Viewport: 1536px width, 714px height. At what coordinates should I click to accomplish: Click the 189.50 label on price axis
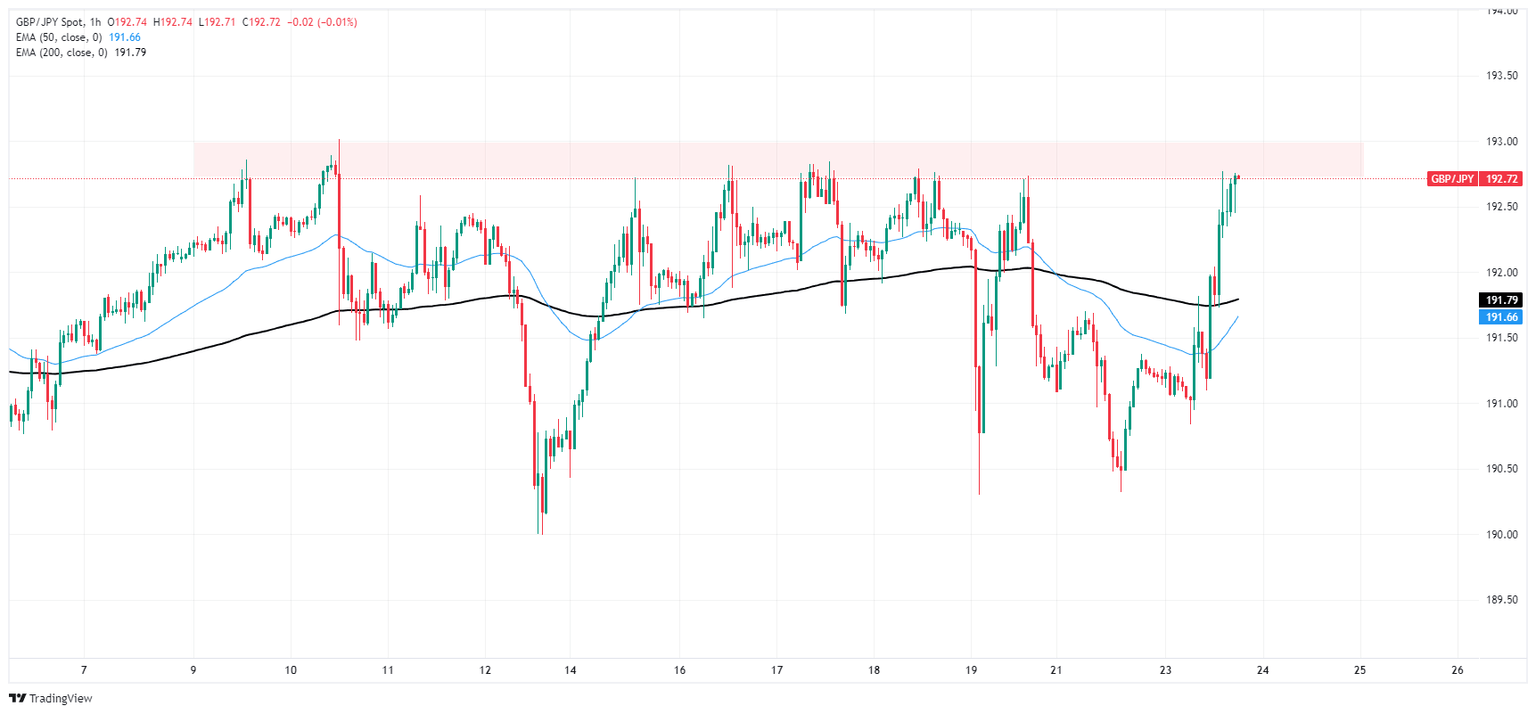click(1497, 601)
